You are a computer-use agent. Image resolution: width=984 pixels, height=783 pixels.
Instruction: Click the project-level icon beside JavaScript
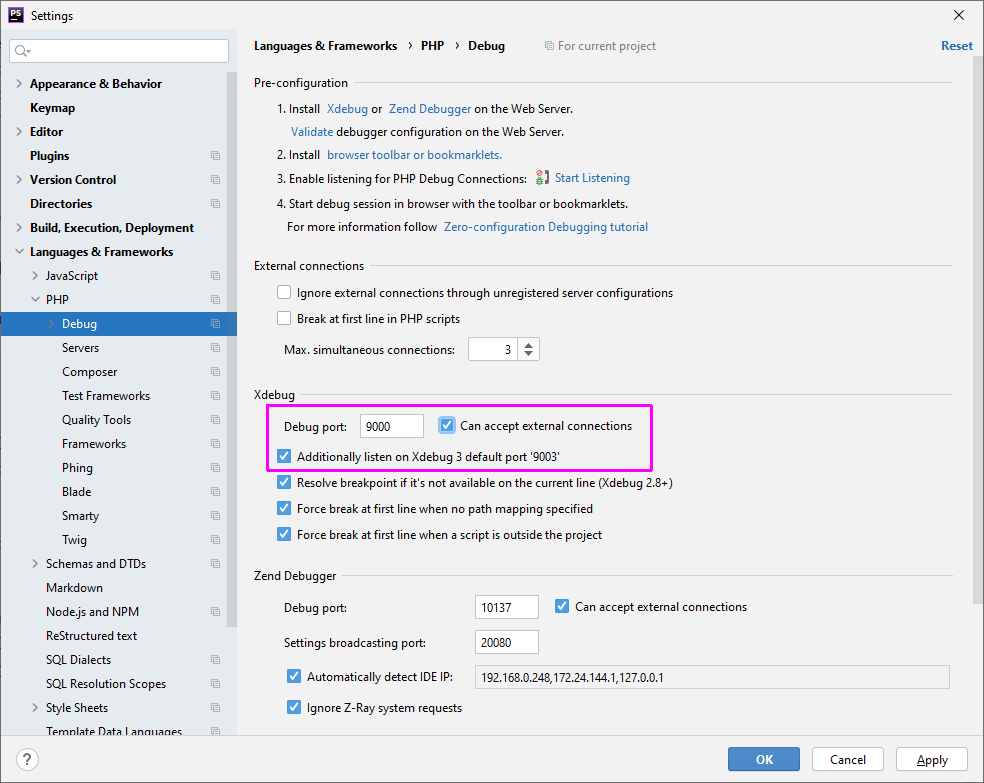[x=215, y=275]
